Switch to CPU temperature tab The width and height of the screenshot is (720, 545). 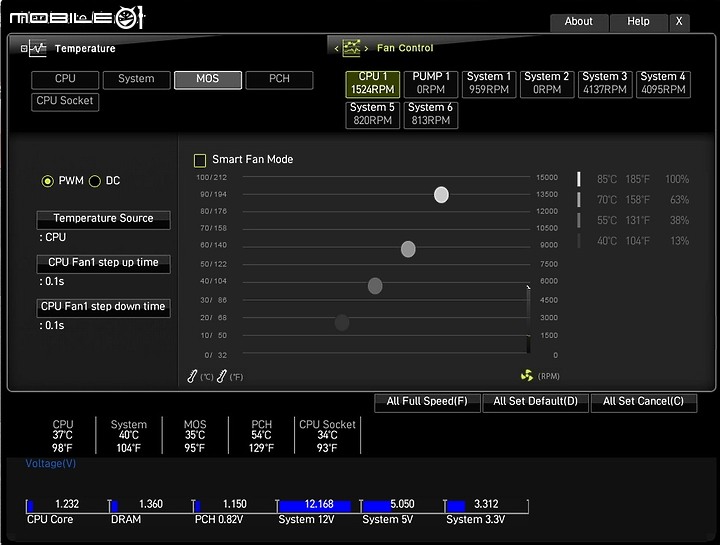coord(65,79)
